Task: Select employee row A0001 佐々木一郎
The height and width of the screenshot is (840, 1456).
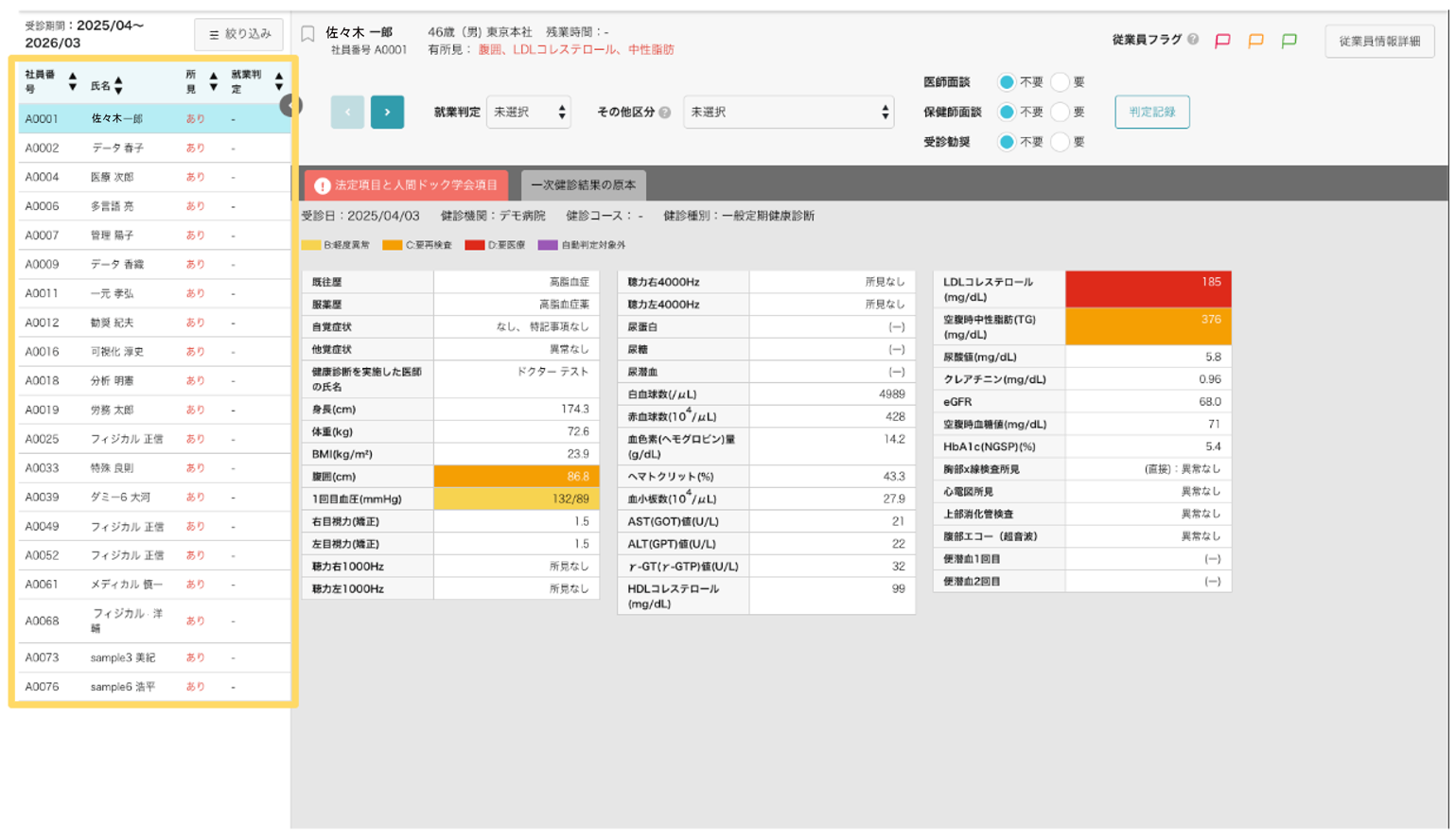Action: pyautogui.click(x=154, y=119)
